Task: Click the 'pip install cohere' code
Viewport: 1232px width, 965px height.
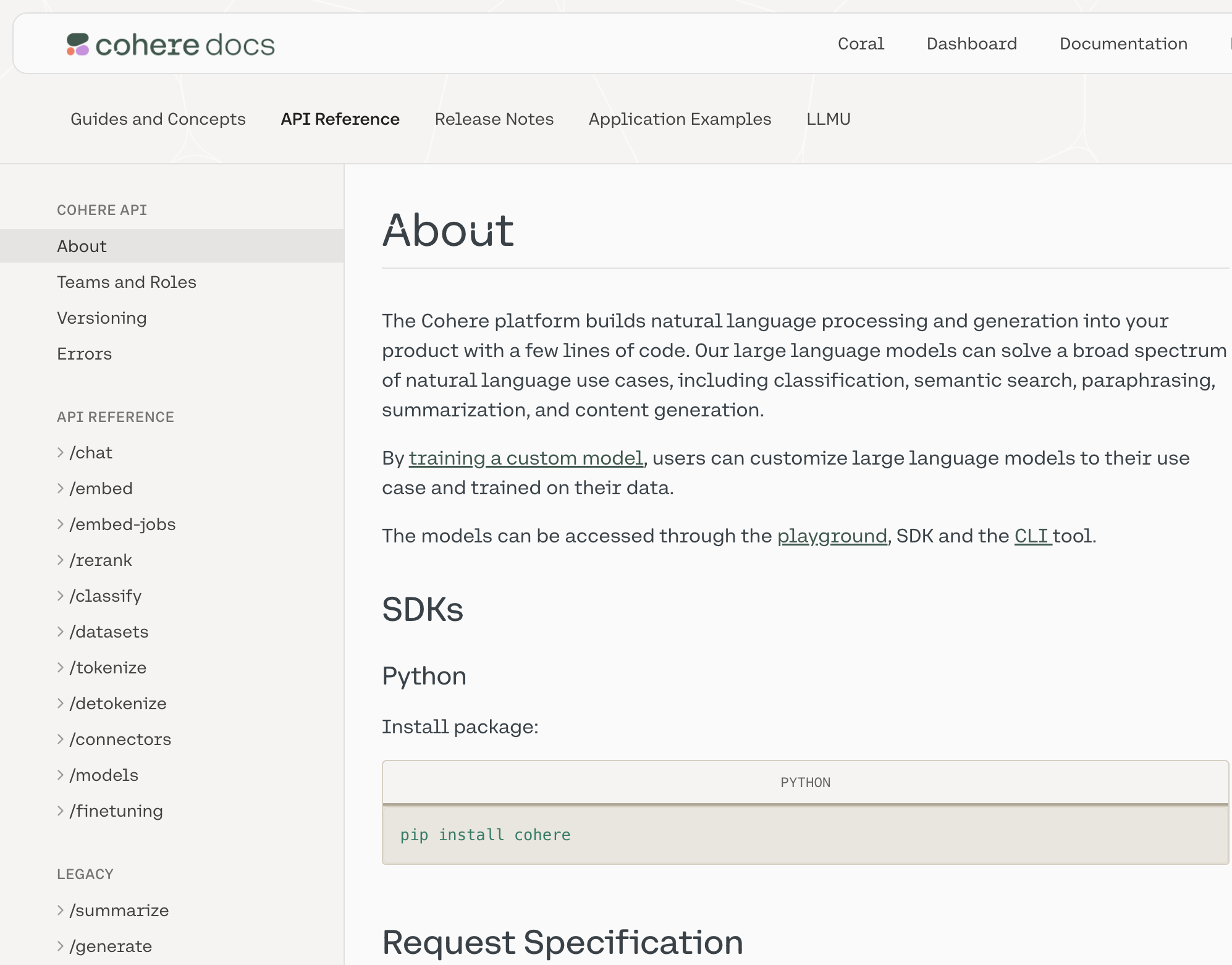Action: pyautogui.click(x=485, y=835)
